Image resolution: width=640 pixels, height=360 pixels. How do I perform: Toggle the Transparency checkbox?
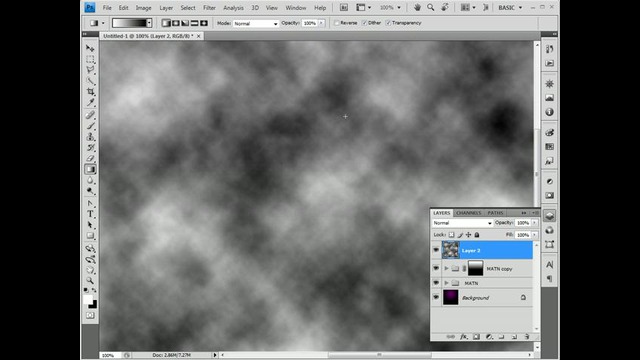coord(388,23)
